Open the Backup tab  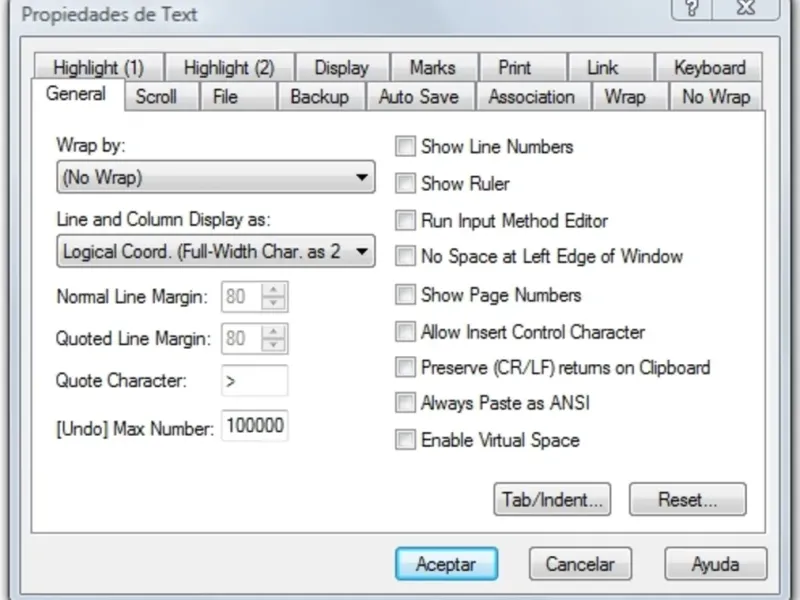coord(320,96)
